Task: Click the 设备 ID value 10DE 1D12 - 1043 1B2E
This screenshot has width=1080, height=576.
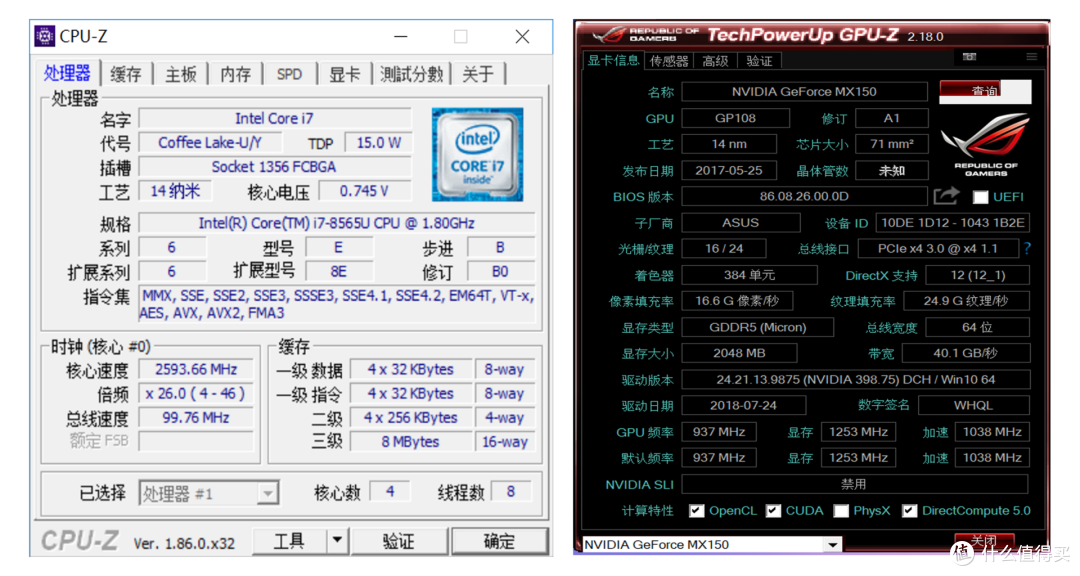Action: pyautogui.click(x=953, y=223)
